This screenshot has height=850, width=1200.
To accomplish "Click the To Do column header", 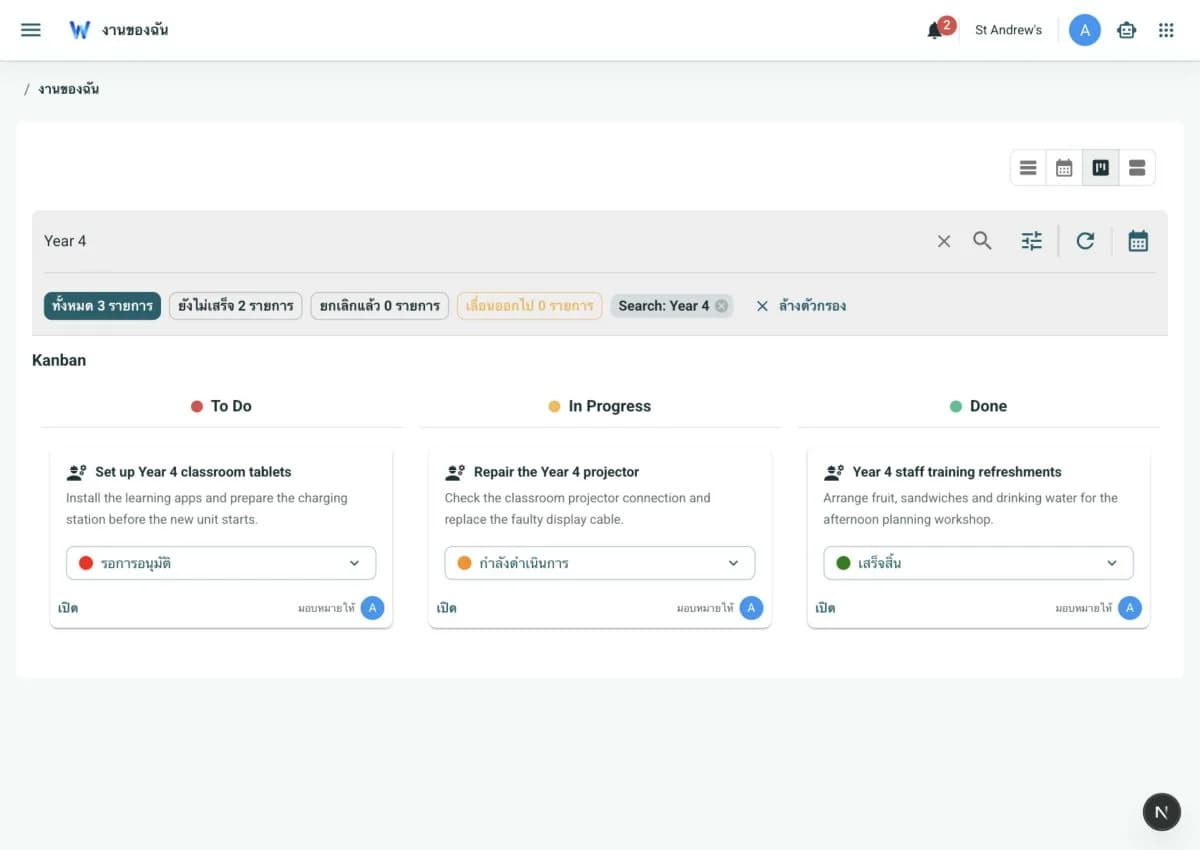I will point(221,406).
